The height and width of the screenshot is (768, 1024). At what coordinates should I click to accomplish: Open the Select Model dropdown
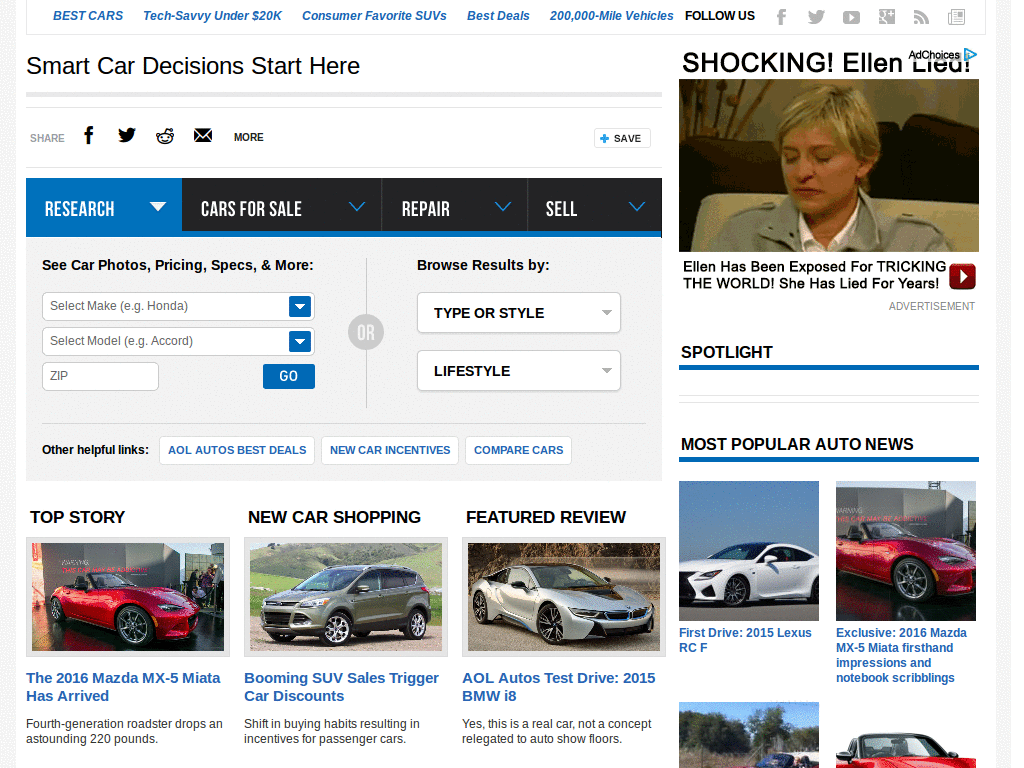pos(178,342)
